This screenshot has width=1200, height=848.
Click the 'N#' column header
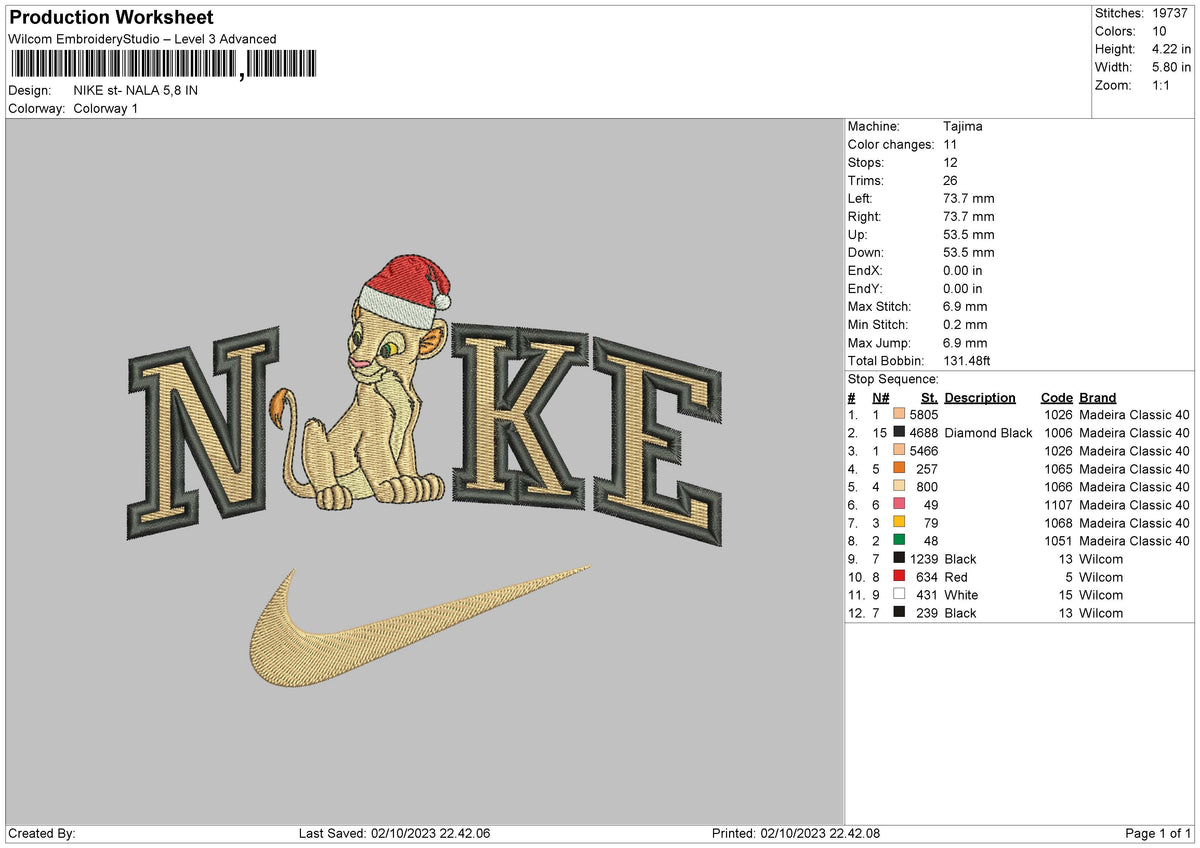pyautogui.click(x=880, y=398)
